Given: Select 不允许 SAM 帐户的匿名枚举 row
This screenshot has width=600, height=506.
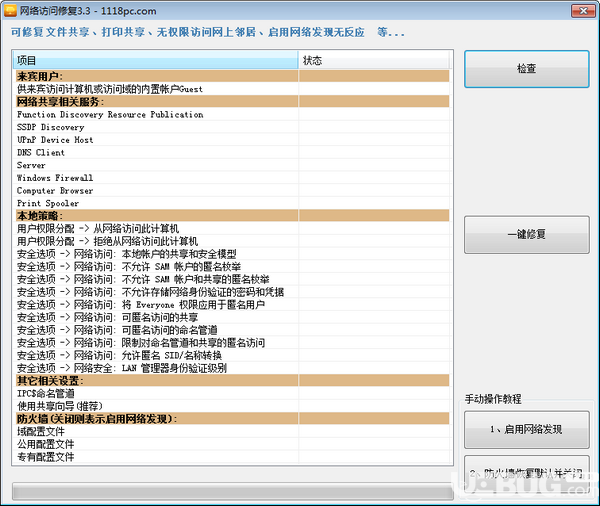Looking at the screenshot, I should pos(232,266).
